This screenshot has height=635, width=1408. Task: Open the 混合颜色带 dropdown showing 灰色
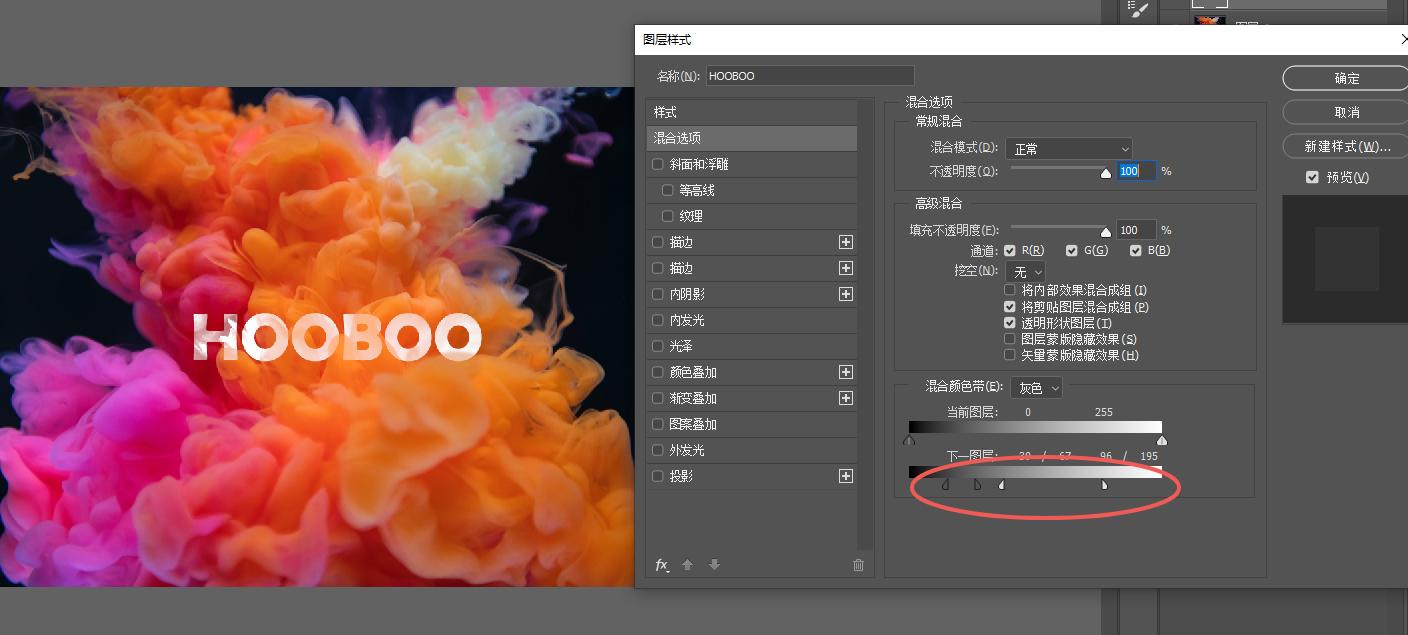(1036, 388)
